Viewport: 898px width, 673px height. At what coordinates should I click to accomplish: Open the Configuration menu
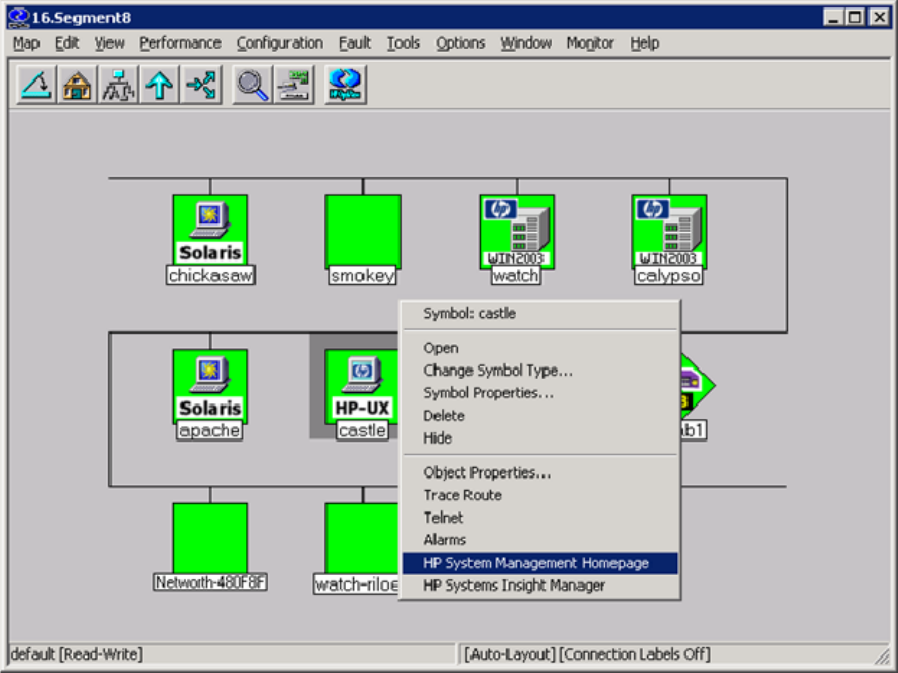(x=280, y=43)
